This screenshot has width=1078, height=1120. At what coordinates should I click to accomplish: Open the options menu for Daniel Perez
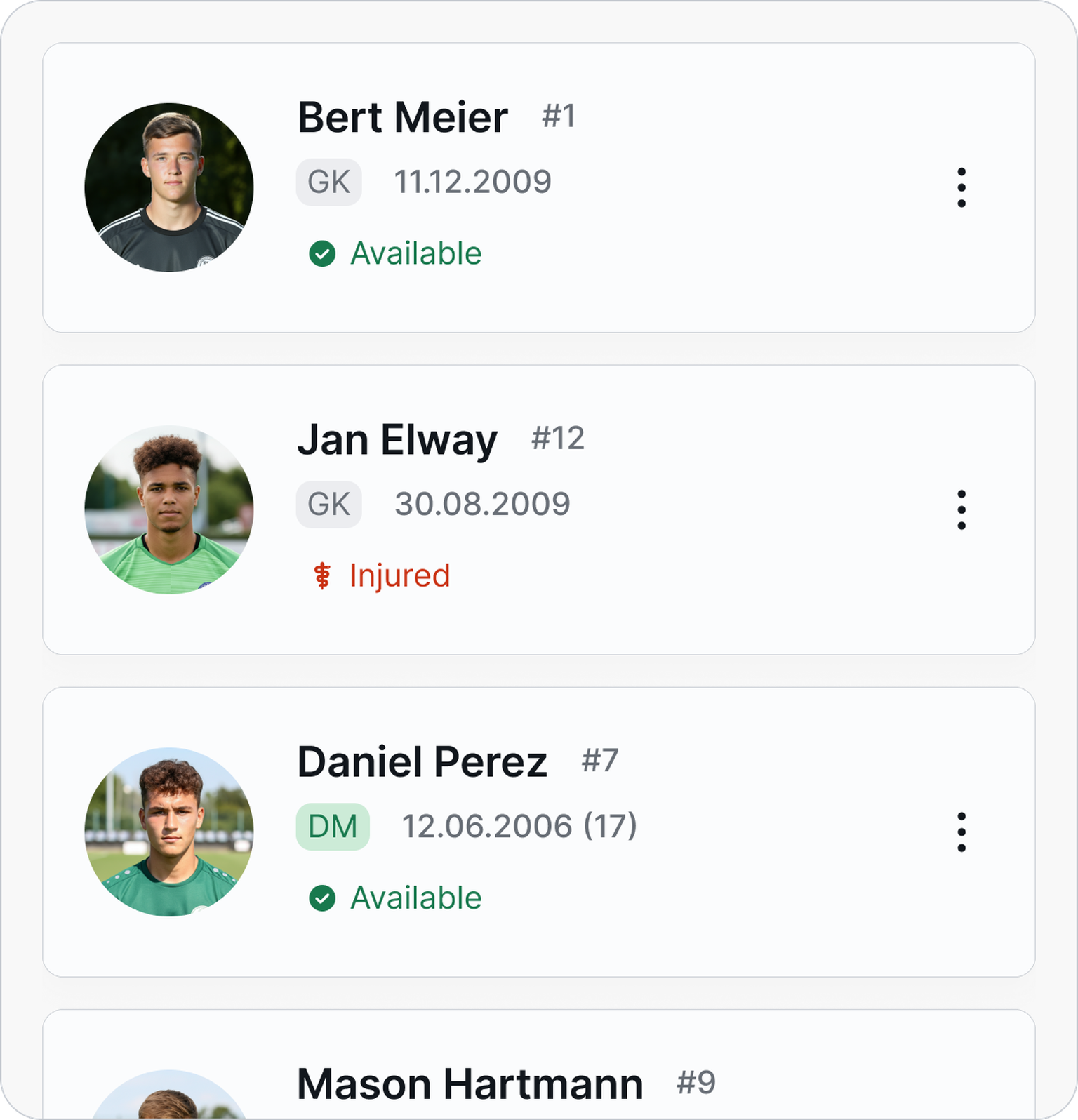click(961, 832)
